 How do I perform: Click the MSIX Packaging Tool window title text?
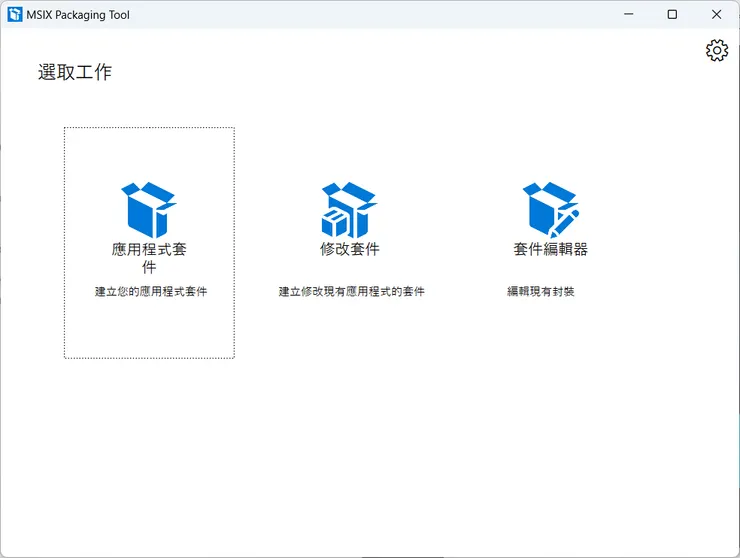click(78, 15)
